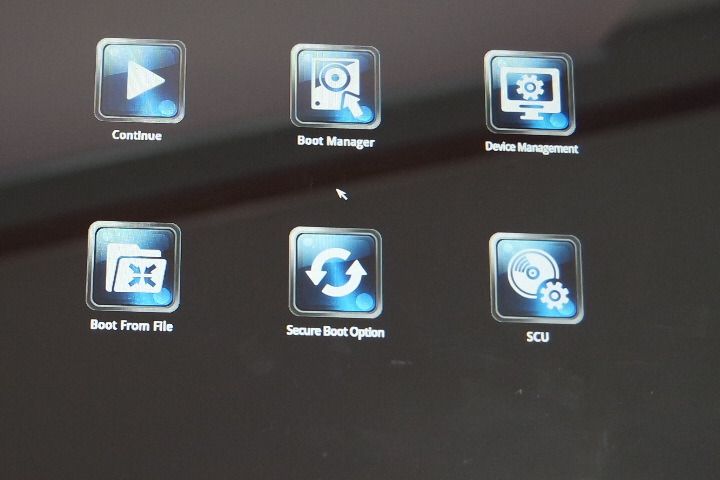This screenshot has width=720, height=480.
Task: Click the "Boot Manager" text label
Action: (336, 141)
